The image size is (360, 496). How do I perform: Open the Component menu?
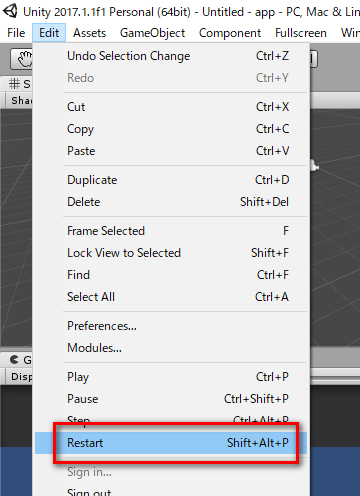pyautogui.click(x=230, y=33)
